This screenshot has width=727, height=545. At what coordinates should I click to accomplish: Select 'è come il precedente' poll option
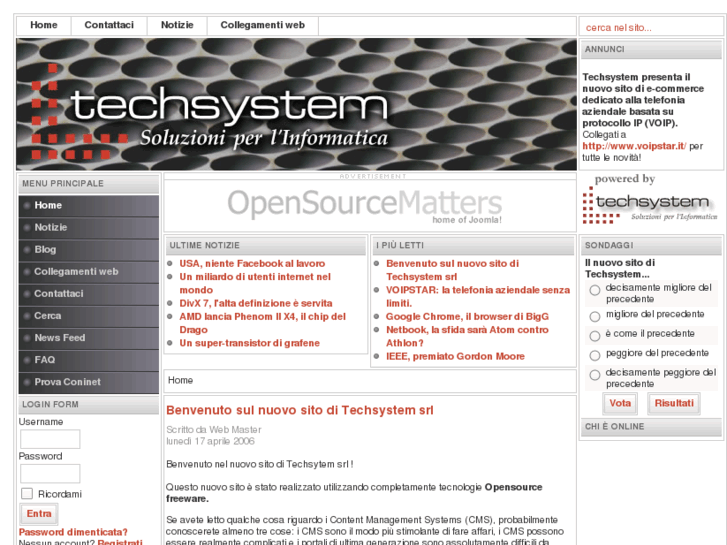[595, 336]
